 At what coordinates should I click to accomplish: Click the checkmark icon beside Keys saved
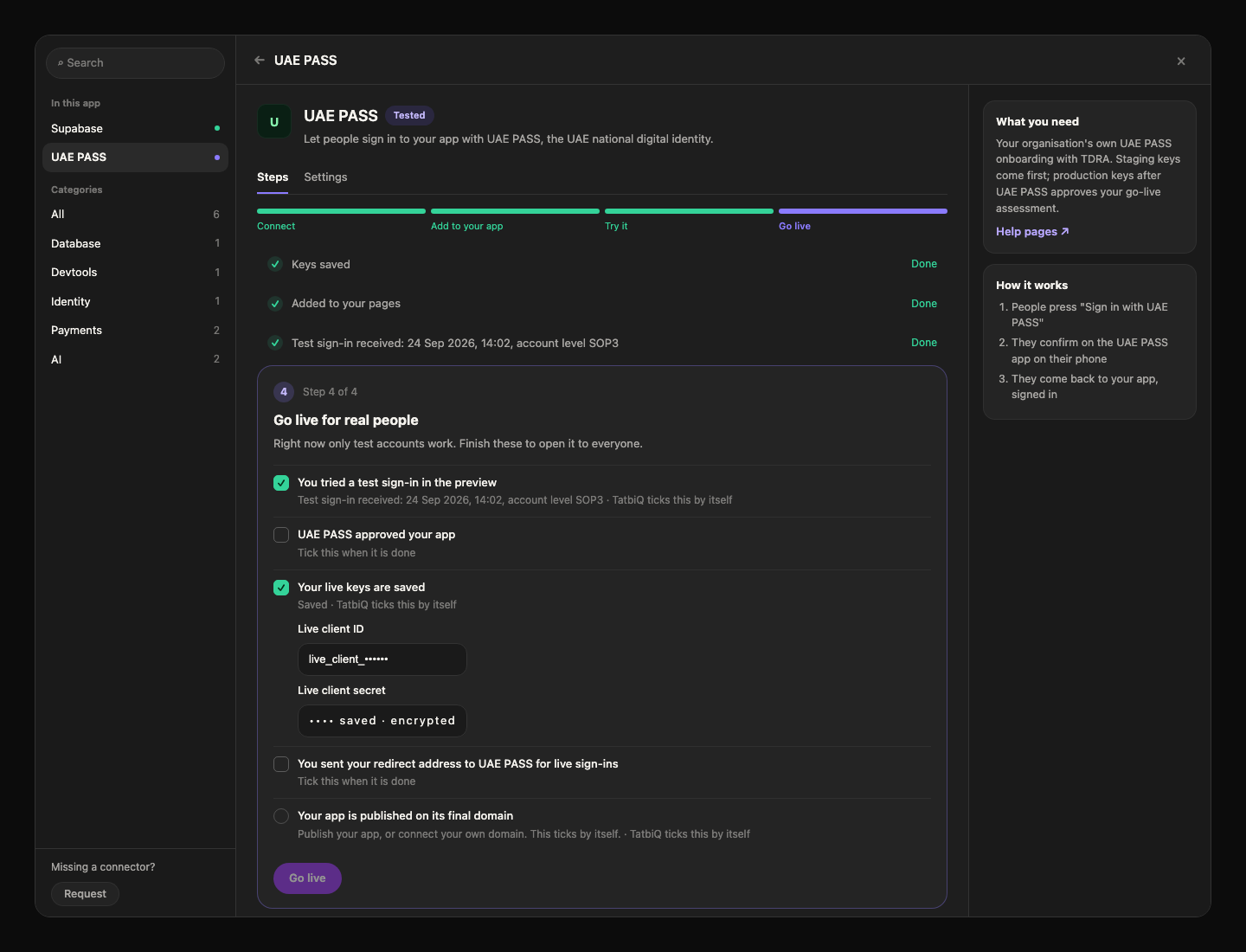(x=275, y=264)
